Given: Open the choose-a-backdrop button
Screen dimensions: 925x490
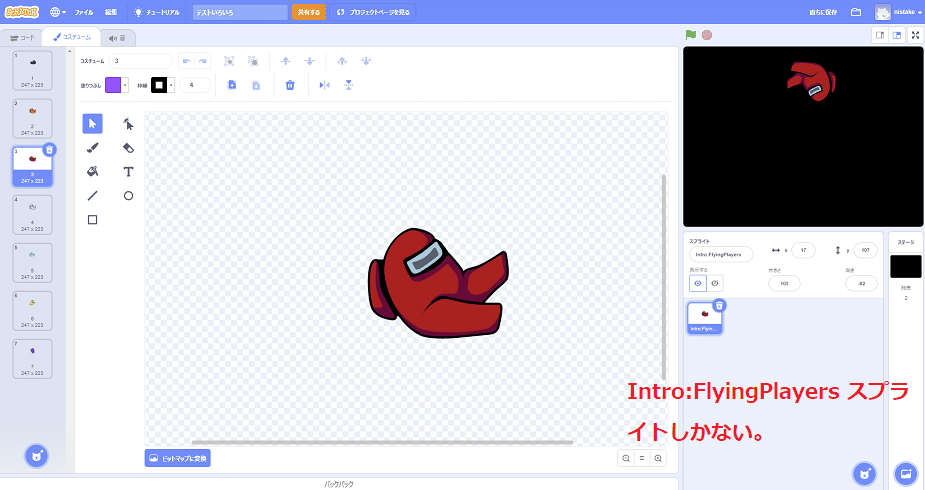Looking at the screenshot, I should click(906, 473).
